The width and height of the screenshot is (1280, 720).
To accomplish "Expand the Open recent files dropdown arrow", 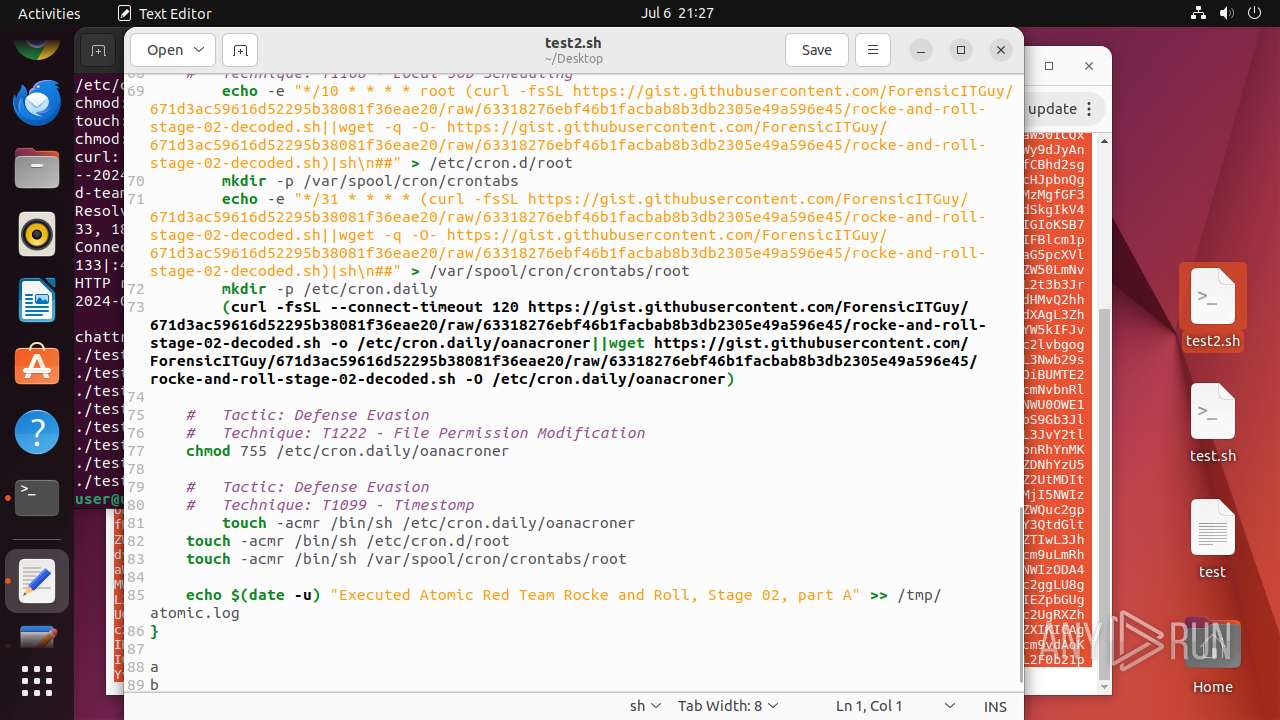I will click(x=200, y=50).
